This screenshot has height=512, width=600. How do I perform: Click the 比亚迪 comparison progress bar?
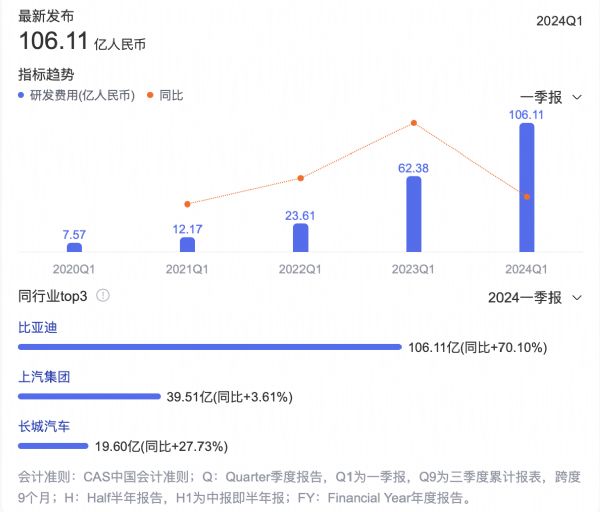point(210,347)
